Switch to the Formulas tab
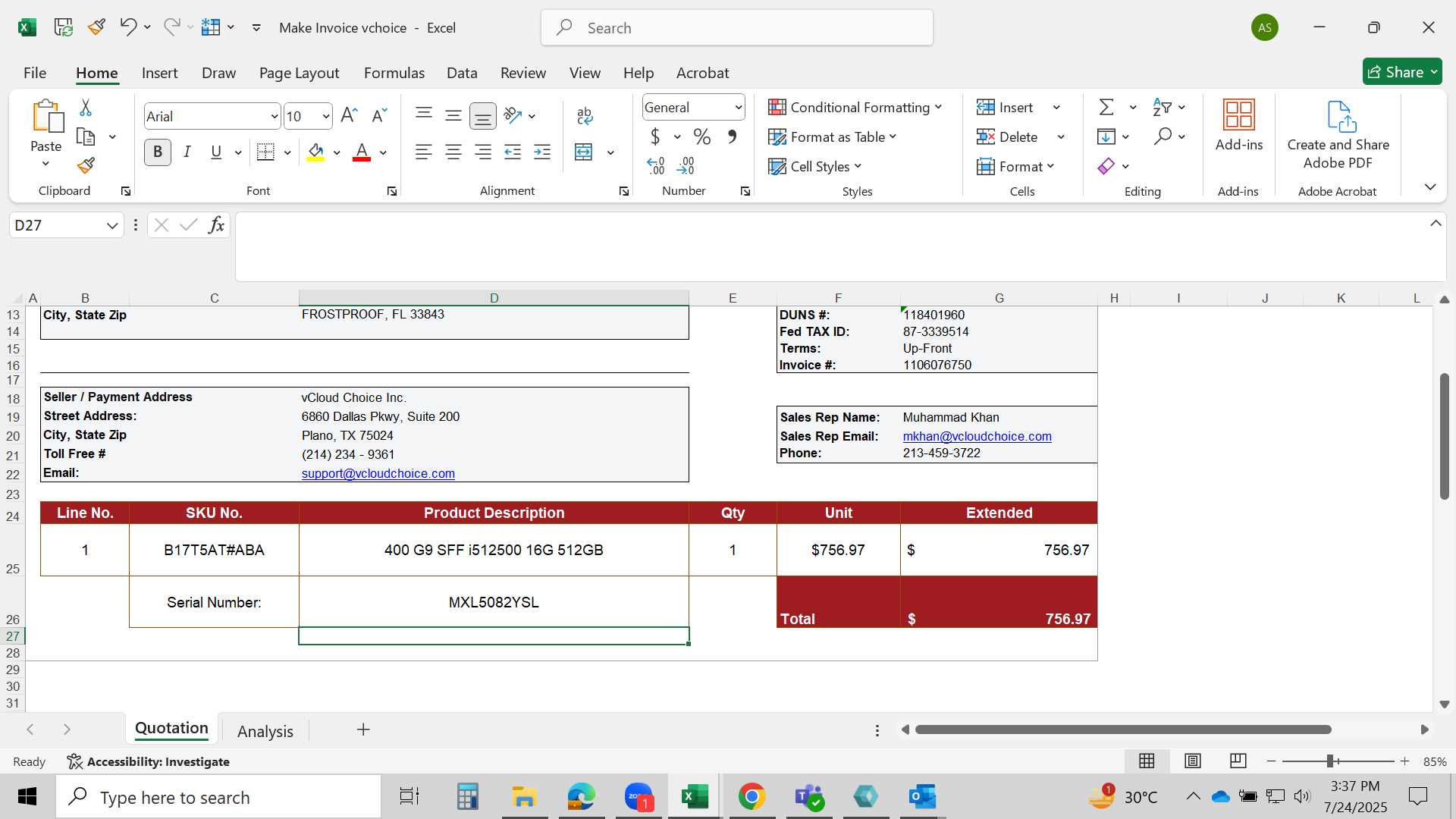This screenshot has width=1456, height=819. (394, 73)
